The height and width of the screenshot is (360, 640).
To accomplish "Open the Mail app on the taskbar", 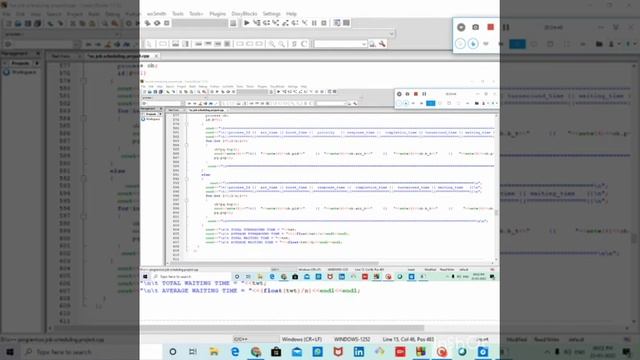I will (297, 351).
